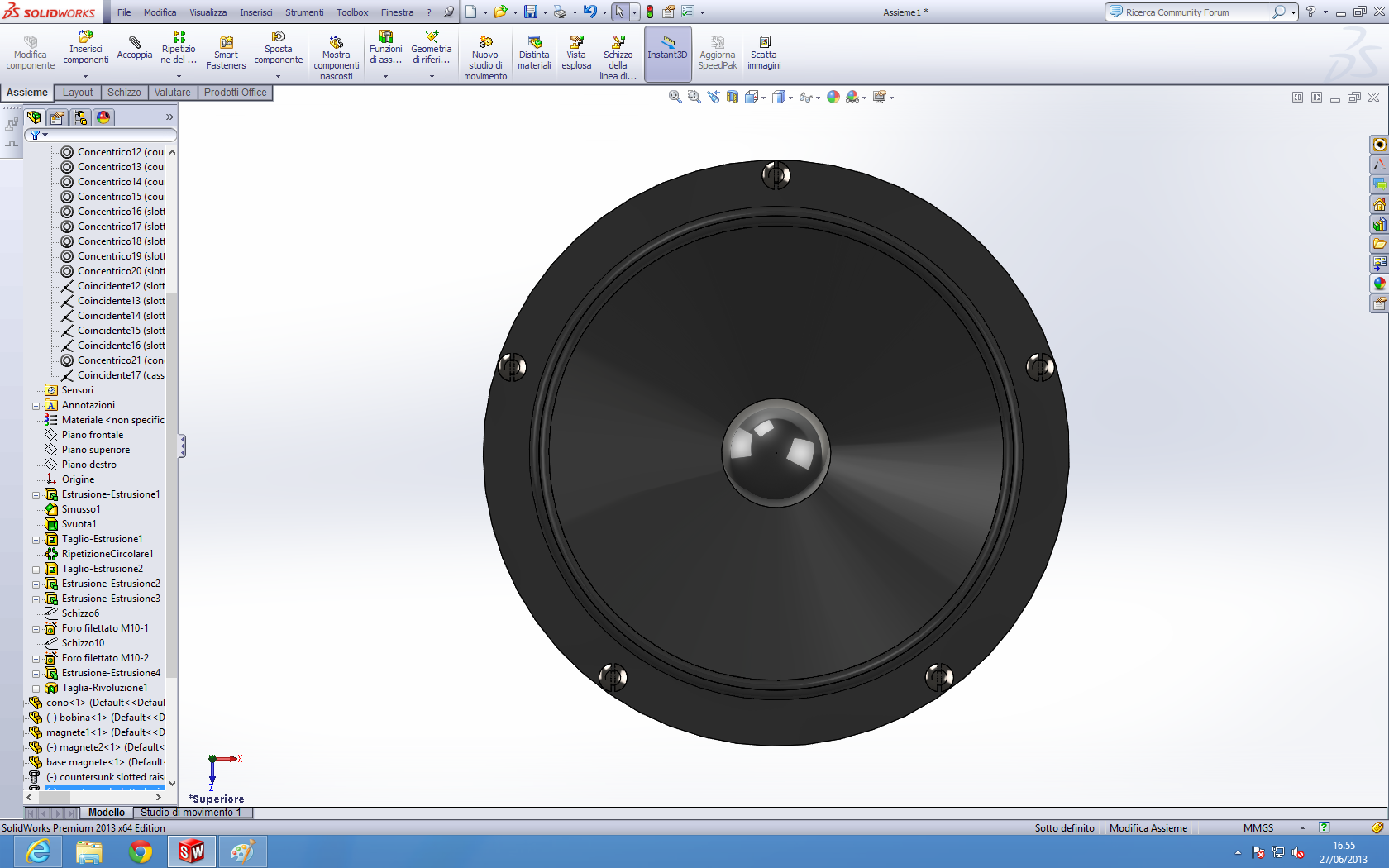Expand the Annotazioni tree node

pyautogui.click(x=36, y=406)
